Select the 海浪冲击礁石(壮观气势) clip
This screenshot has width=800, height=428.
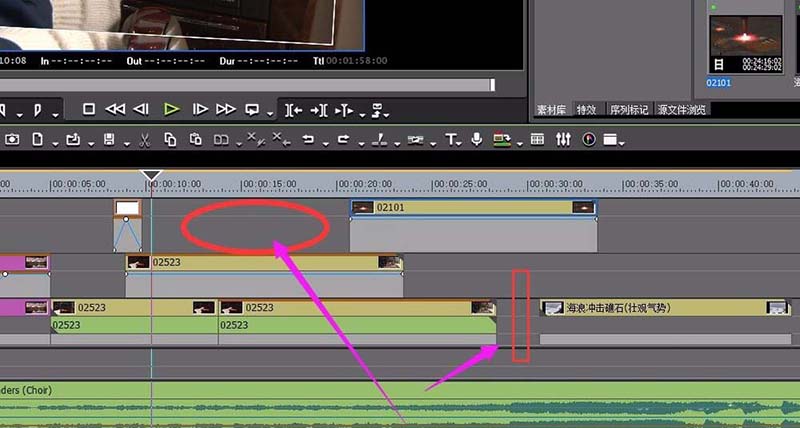click(665, 308)
